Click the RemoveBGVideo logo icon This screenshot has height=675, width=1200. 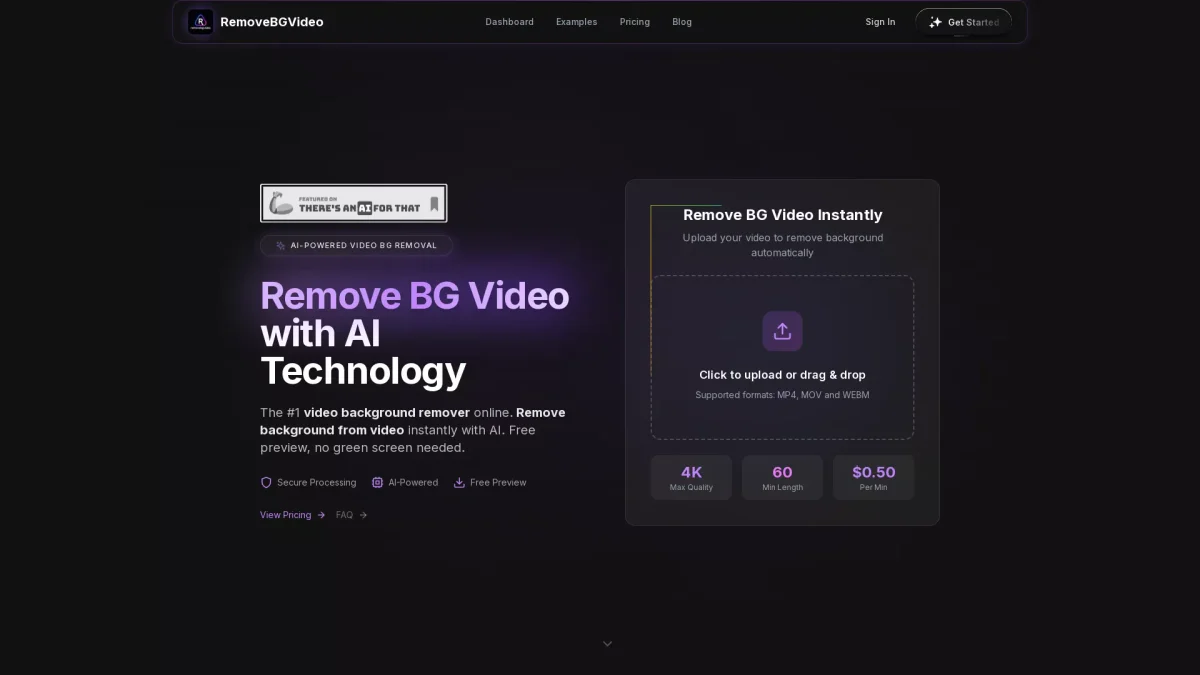point(200,22)
